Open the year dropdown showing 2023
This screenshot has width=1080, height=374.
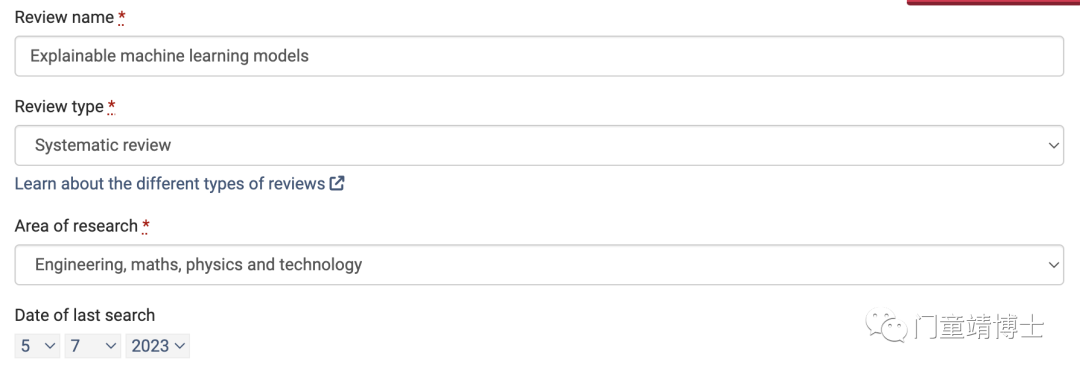click(158, 346)
